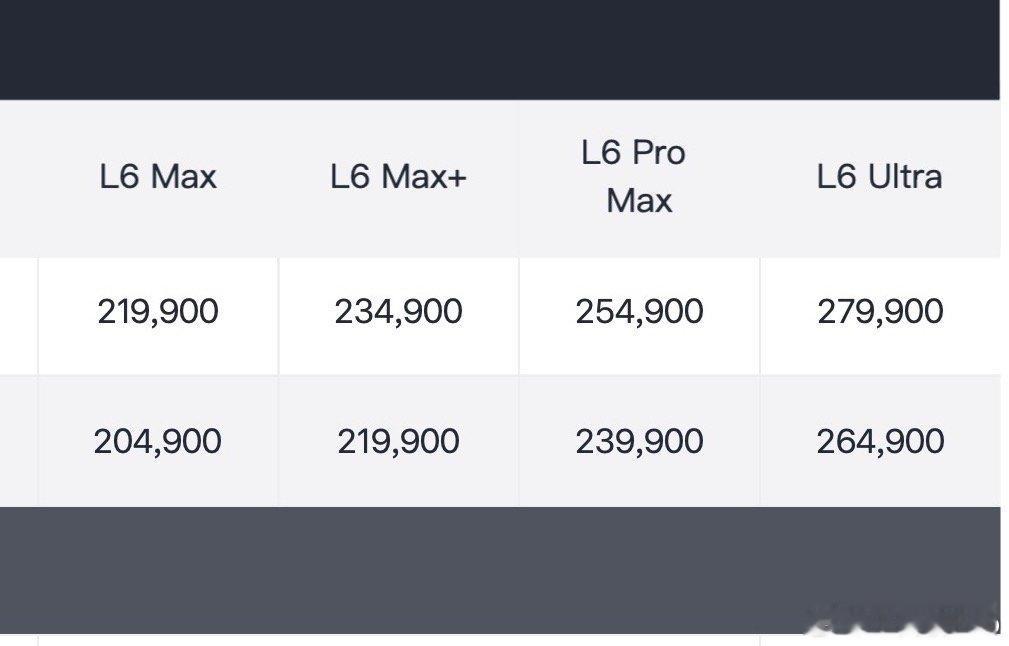Screen dimensions: 1009x646
Task: Click the empty header cell left of L6 Max
Action: tap(19, 178)
